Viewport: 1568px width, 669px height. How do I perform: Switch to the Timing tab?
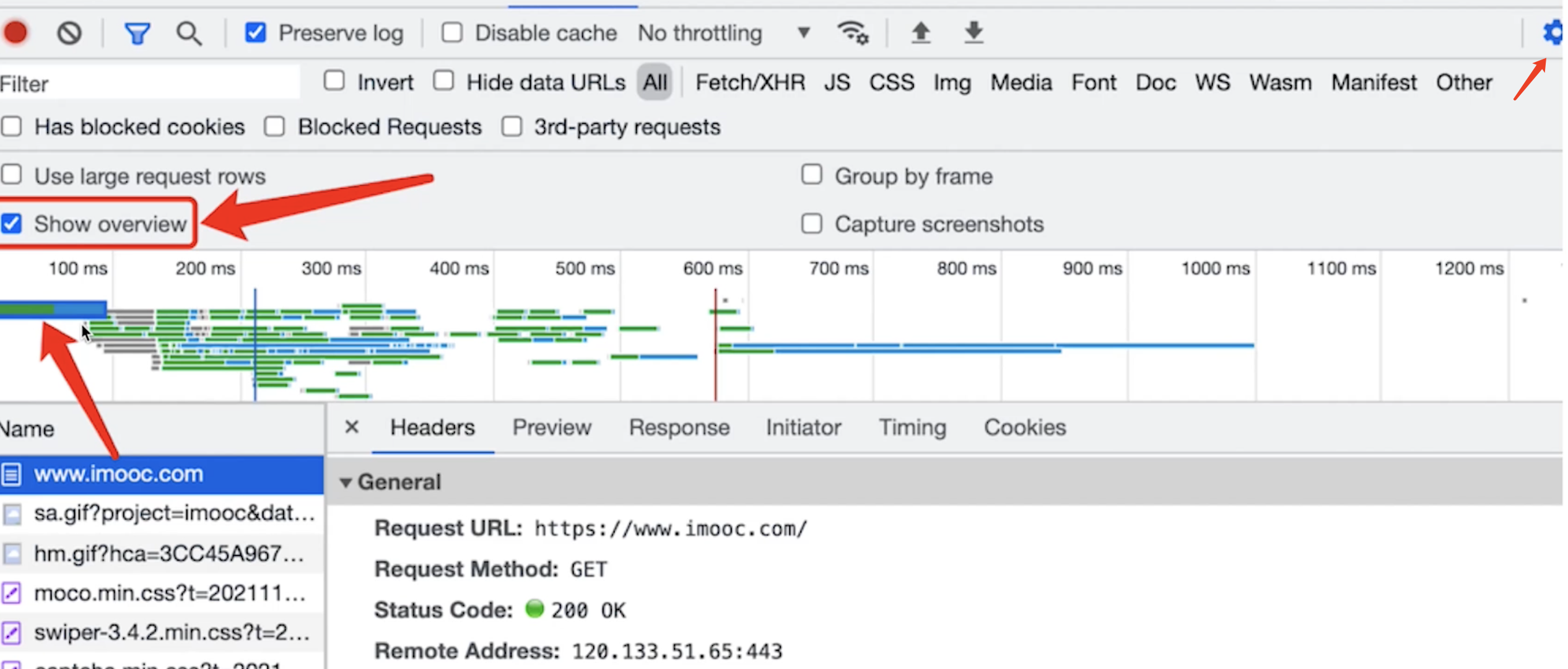click(912, 427)
